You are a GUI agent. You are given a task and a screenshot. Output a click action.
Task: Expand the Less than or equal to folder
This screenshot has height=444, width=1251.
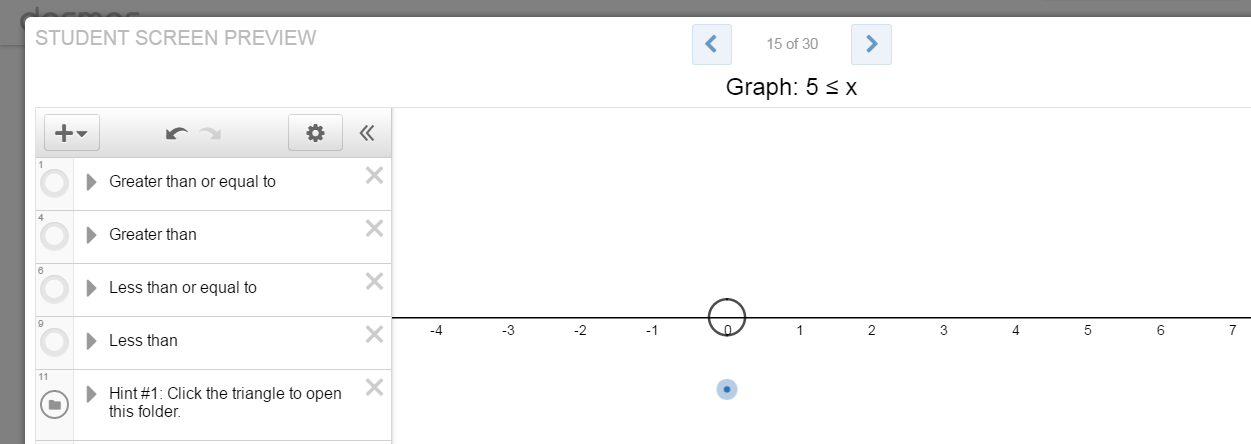click(x=91, y=288)
